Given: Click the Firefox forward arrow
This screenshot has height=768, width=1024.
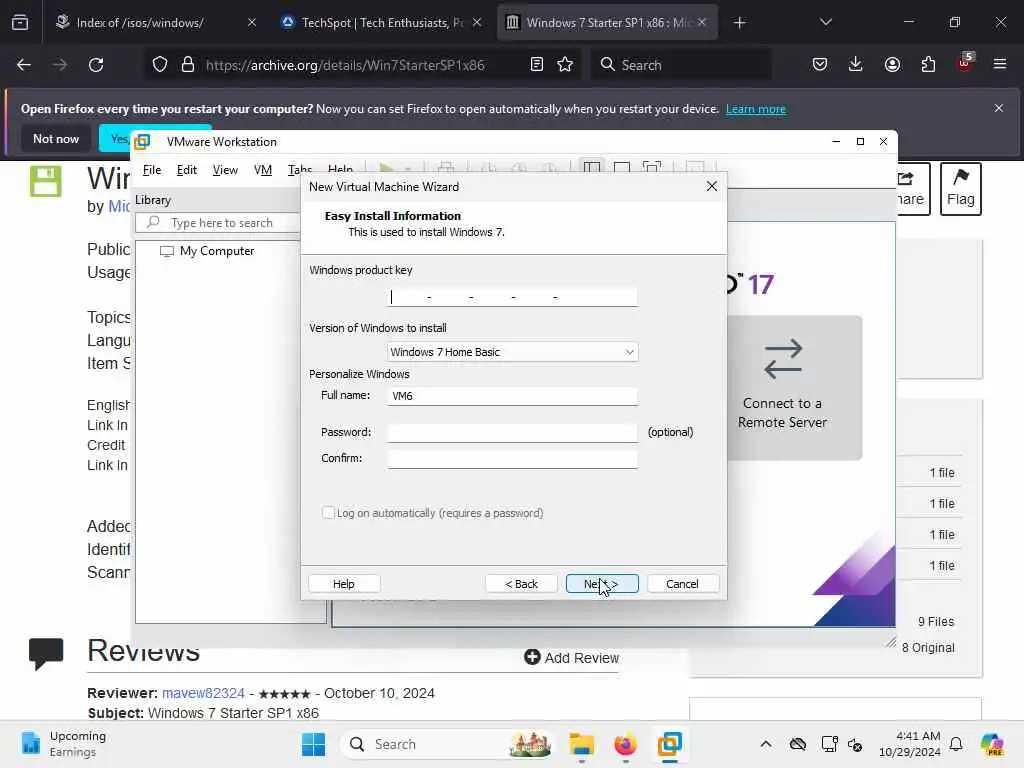Looking at the screenshot, I should (60, 65).
